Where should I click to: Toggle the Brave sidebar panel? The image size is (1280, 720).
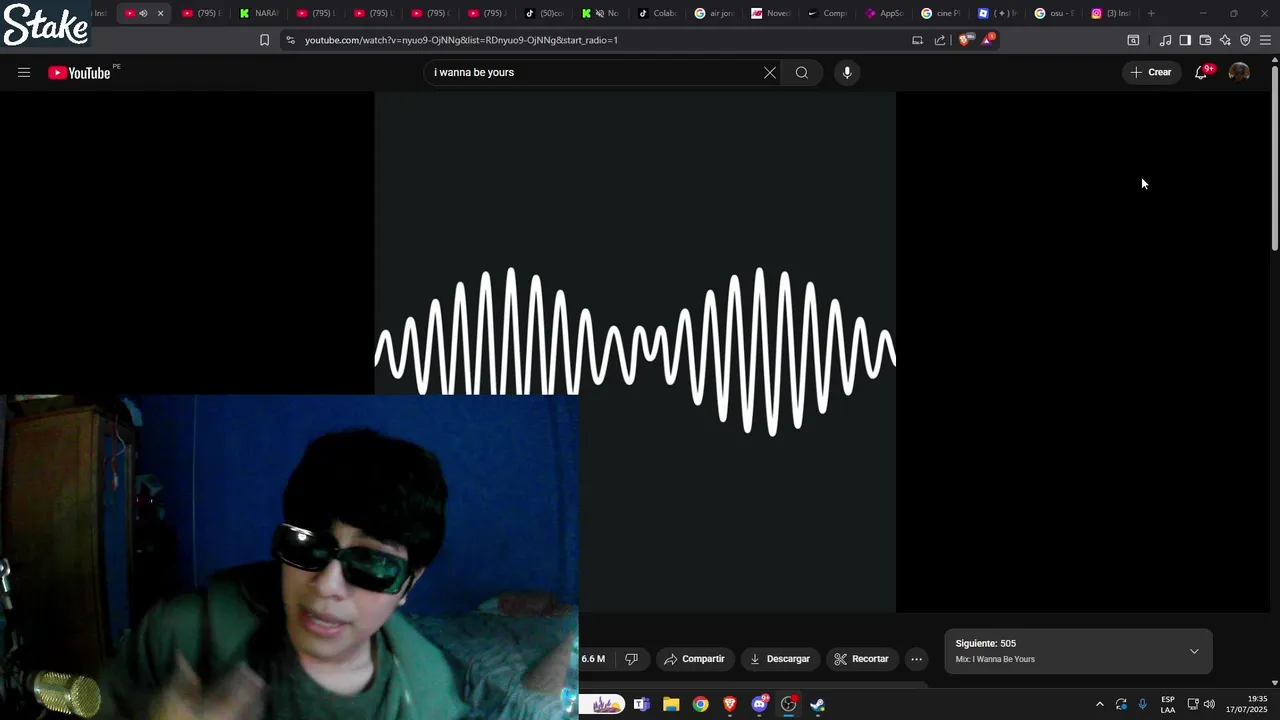tap(1185, 40)
